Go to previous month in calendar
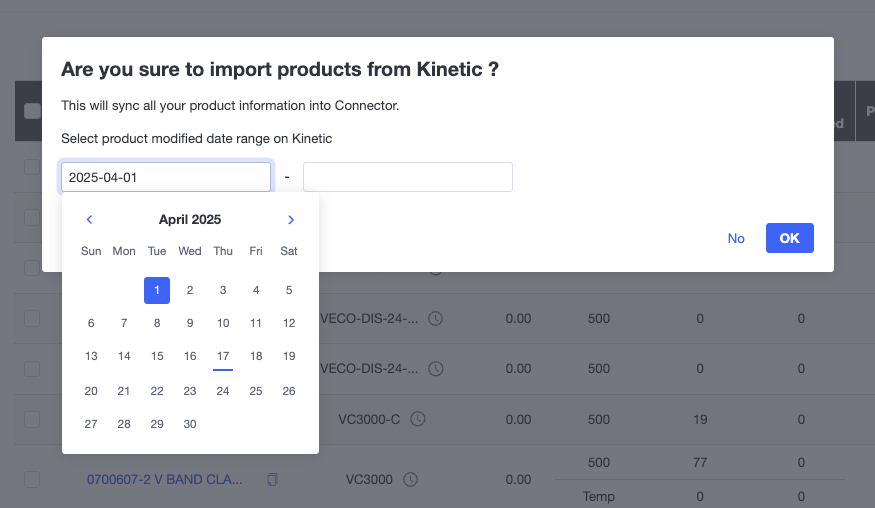The height and width of the screenshot is (508, 875). click(x=89, y=219)
